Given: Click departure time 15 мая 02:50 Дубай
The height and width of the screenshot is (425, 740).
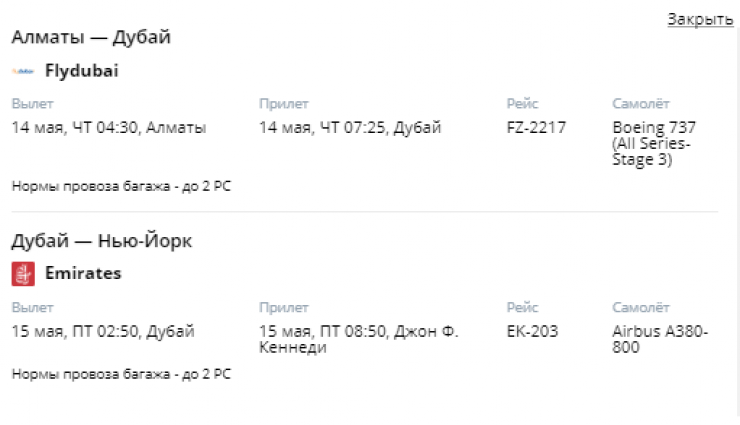Looking at the screenshot, I should click(x=102, y=331).
